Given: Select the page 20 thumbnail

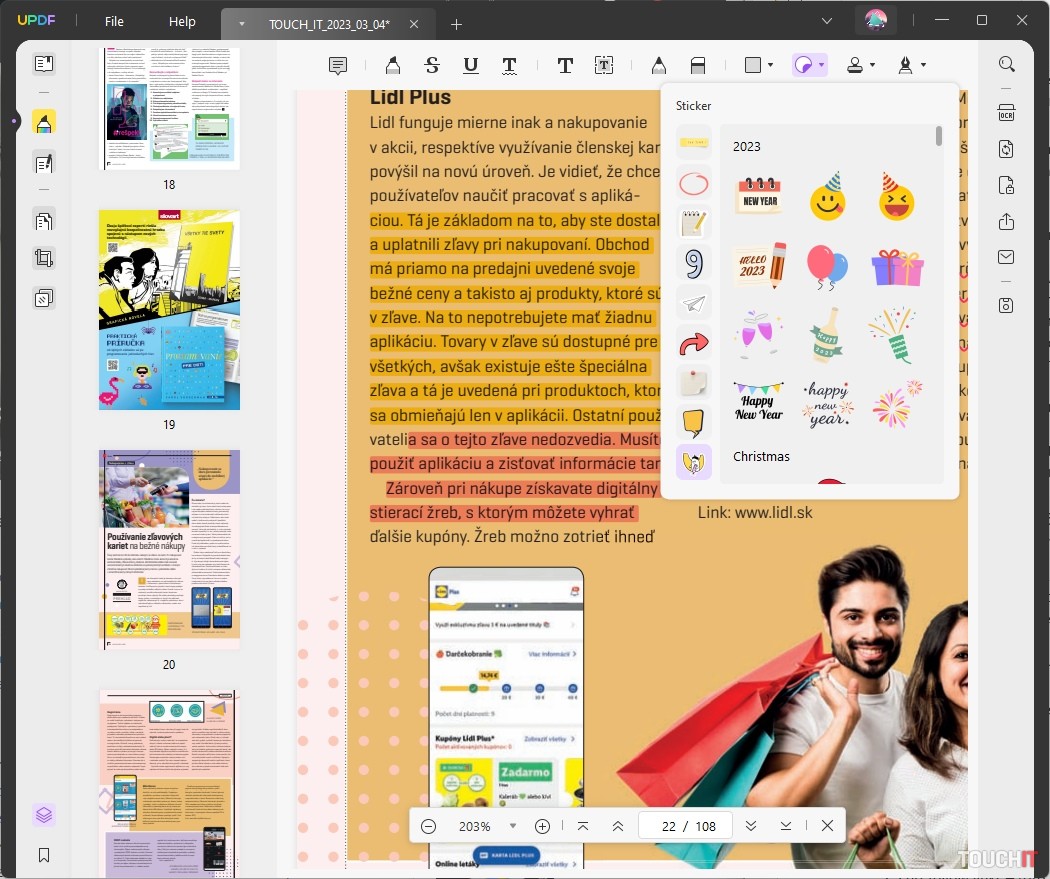Looking at the screenshot, I should tap(169, 550).
